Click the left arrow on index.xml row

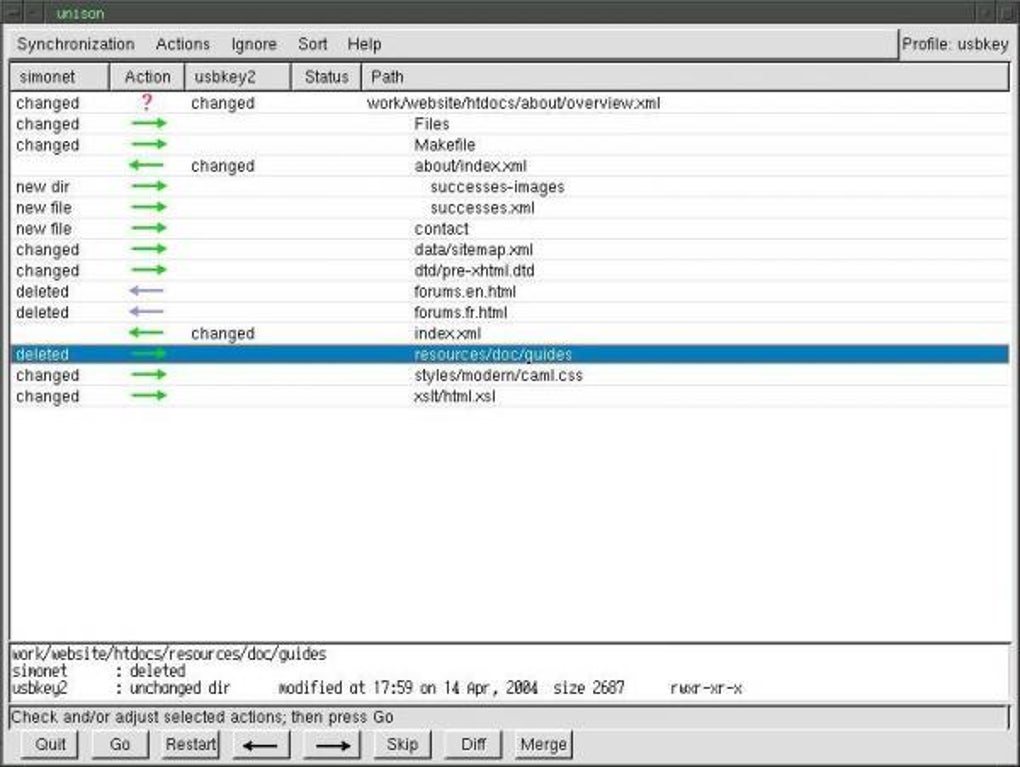[x=146, y=333]
